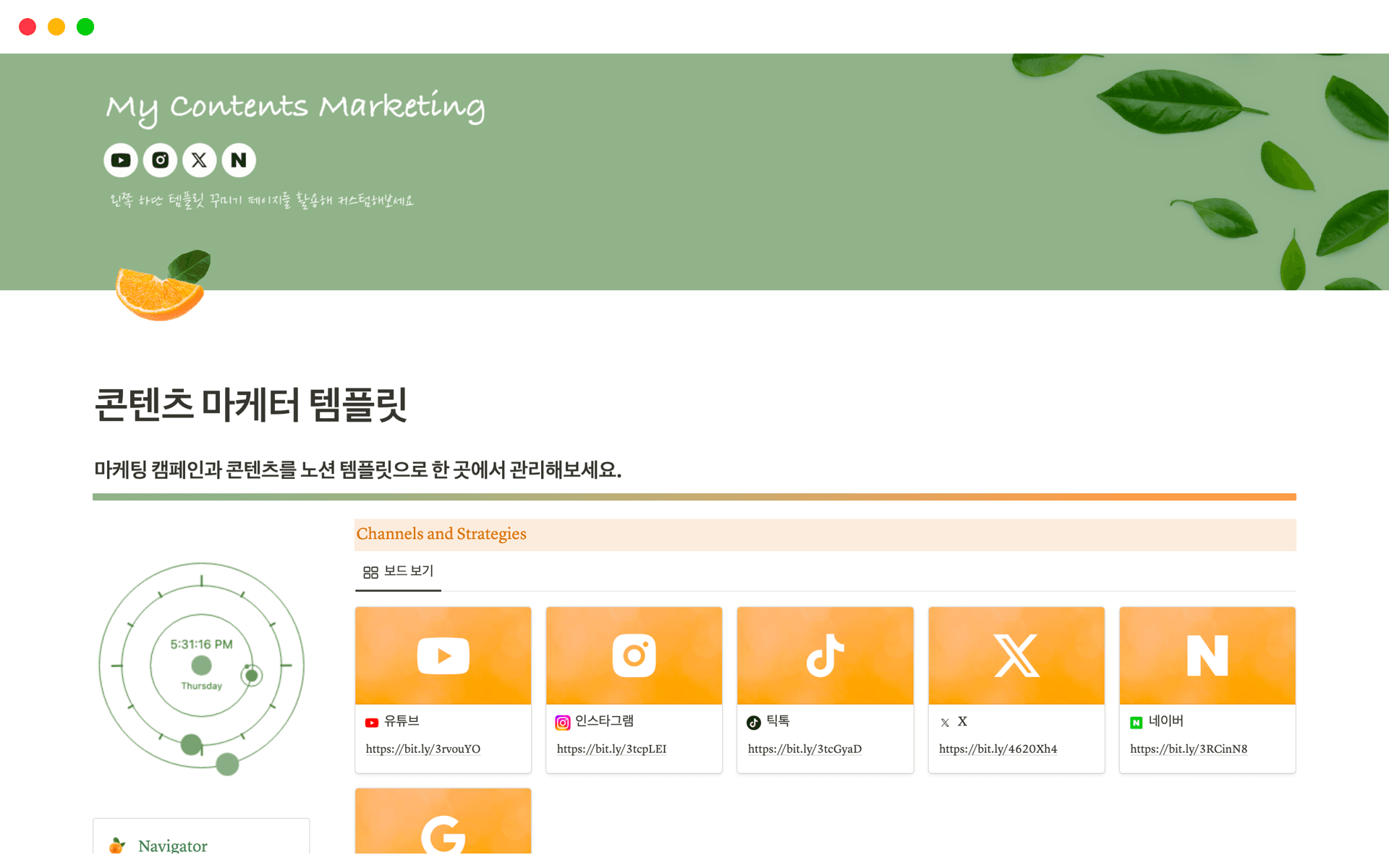The height and width of the screenshot is (868, 1389).
Task: Open the TikTok card cover image
Action: point(825,655)
